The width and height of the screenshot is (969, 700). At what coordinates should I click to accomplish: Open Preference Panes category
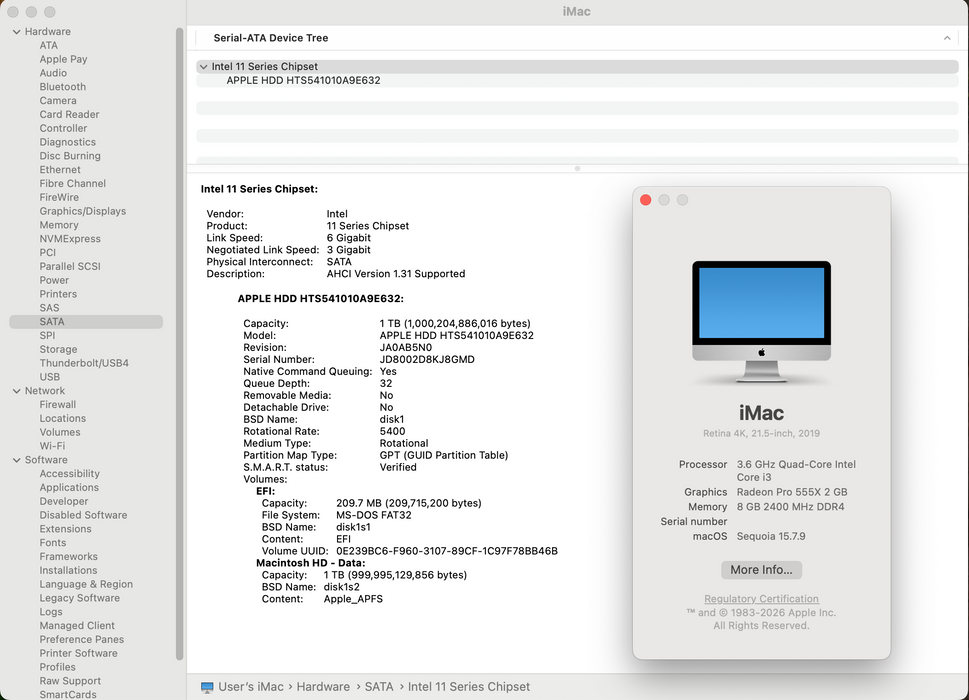click(x=82, y=639)
